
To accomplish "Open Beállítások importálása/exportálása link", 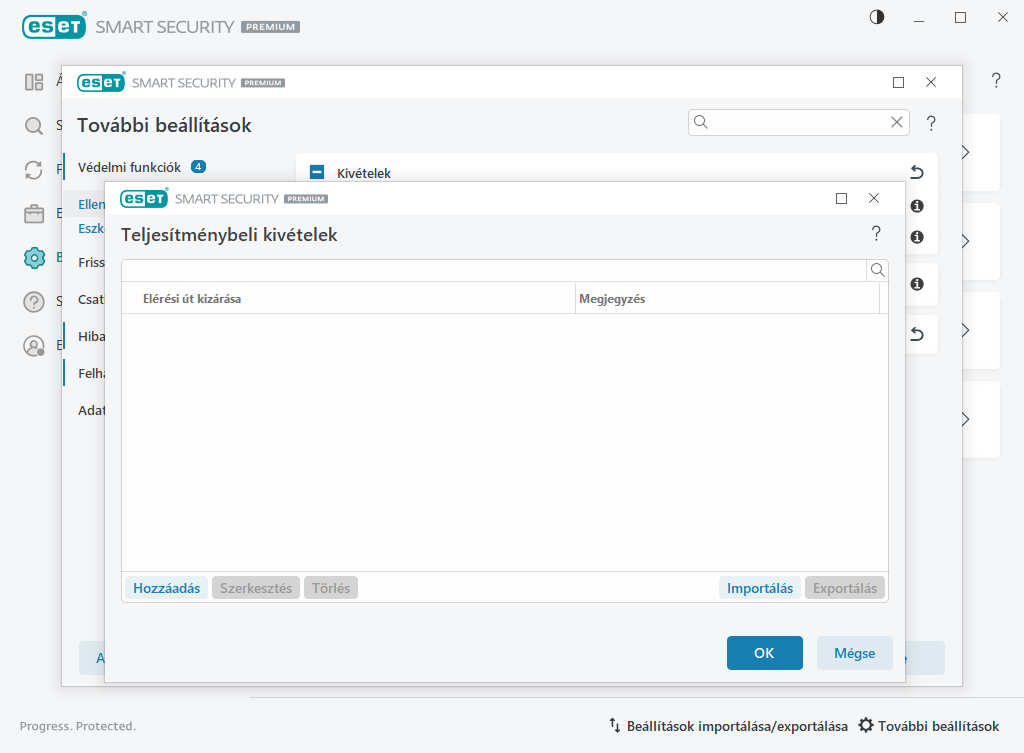I will click(x=728, y=726).
